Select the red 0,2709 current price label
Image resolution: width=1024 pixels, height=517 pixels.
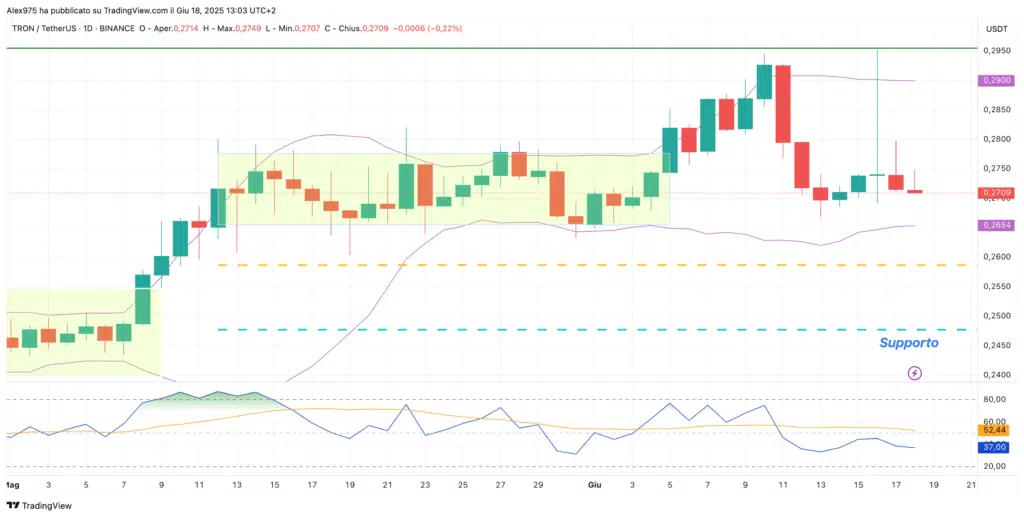tap(996, 191)
